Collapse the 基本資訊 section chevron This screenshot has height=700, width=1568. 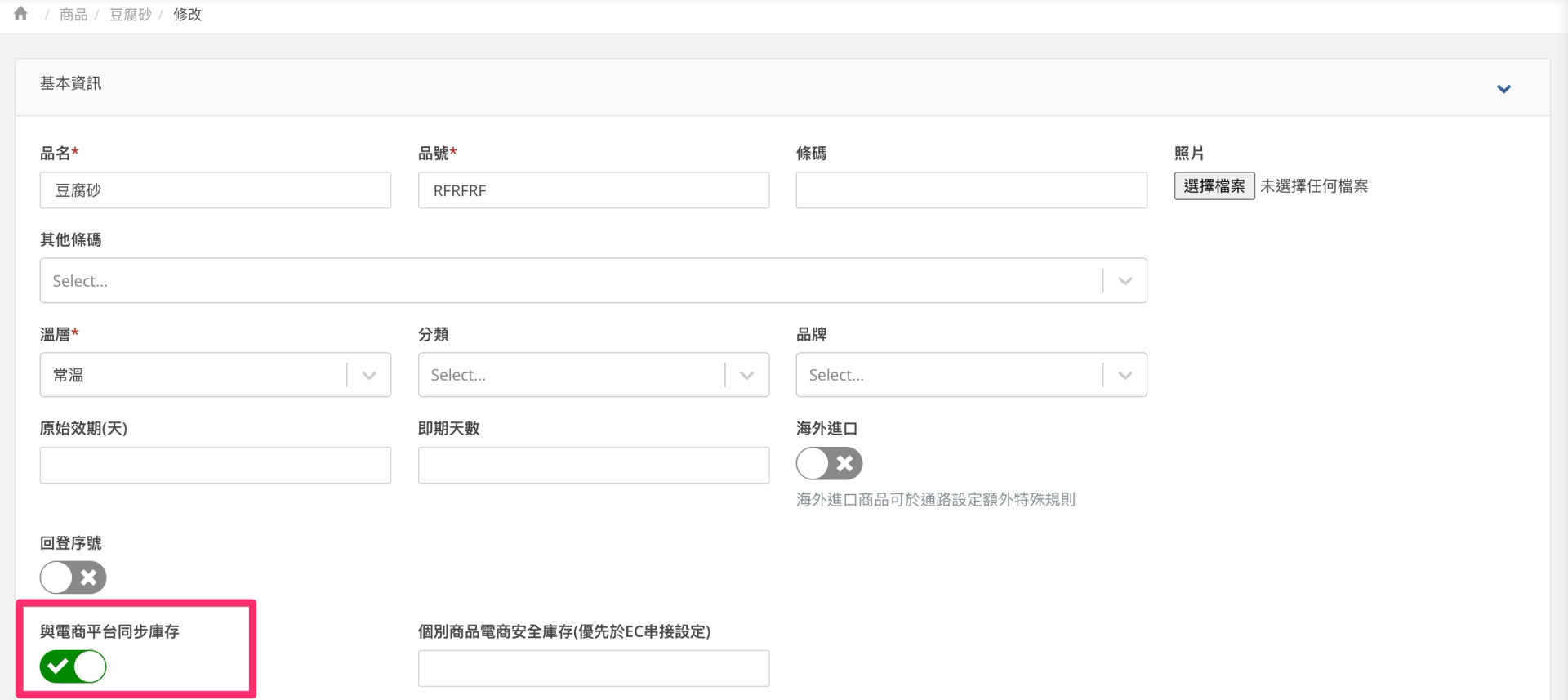[1503, 88]
